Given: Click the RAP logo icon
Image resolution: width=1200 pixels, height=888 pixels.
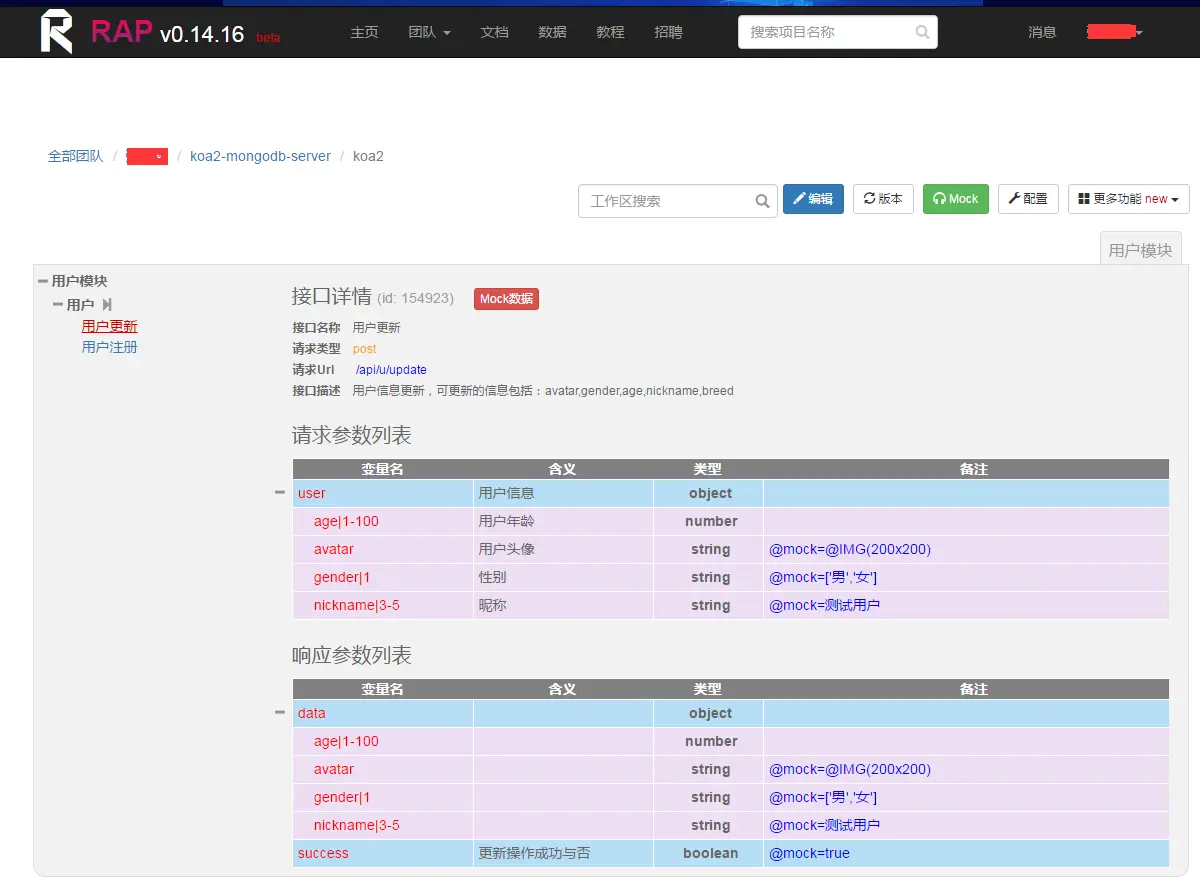Looking at the screenshot, I should tap(57, 31).
